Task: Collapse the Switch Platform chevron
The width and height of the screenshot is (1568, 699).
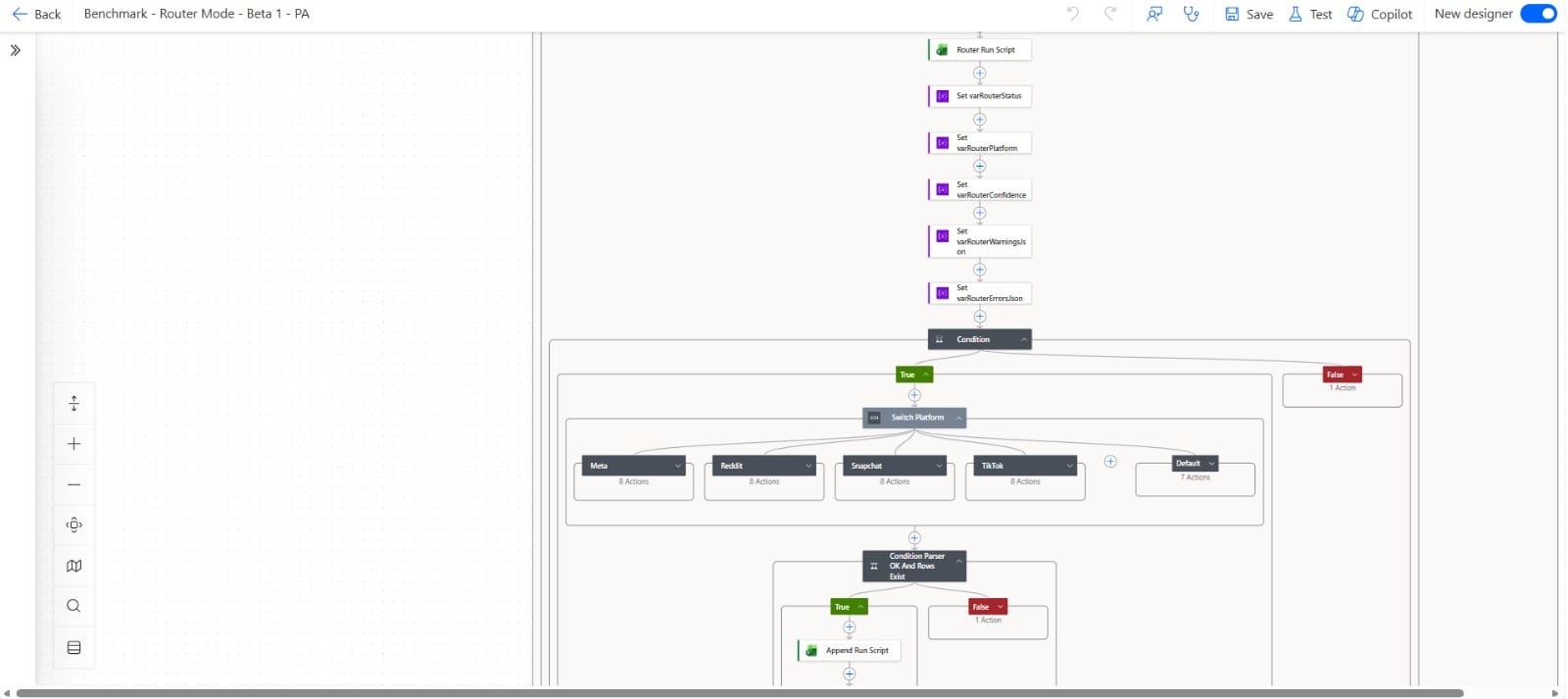Action: [958, 418]
